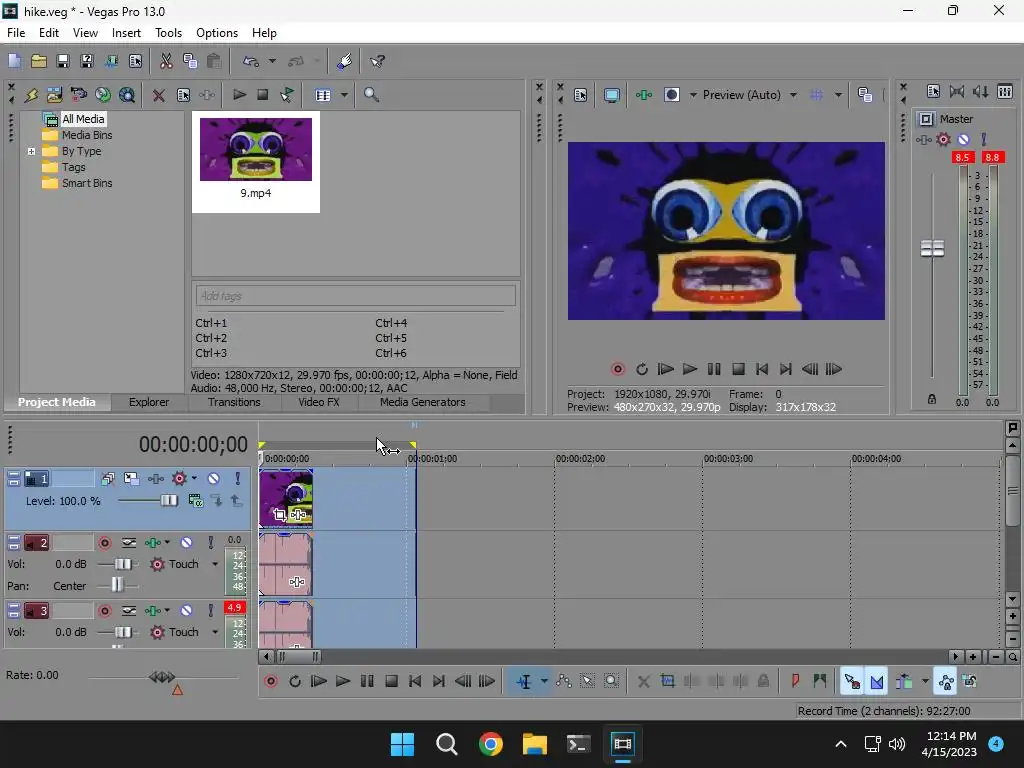The width and height of the screenshot is (1024, 768).
Task: Switch to the Explorer tab
Action: [149, 402]
